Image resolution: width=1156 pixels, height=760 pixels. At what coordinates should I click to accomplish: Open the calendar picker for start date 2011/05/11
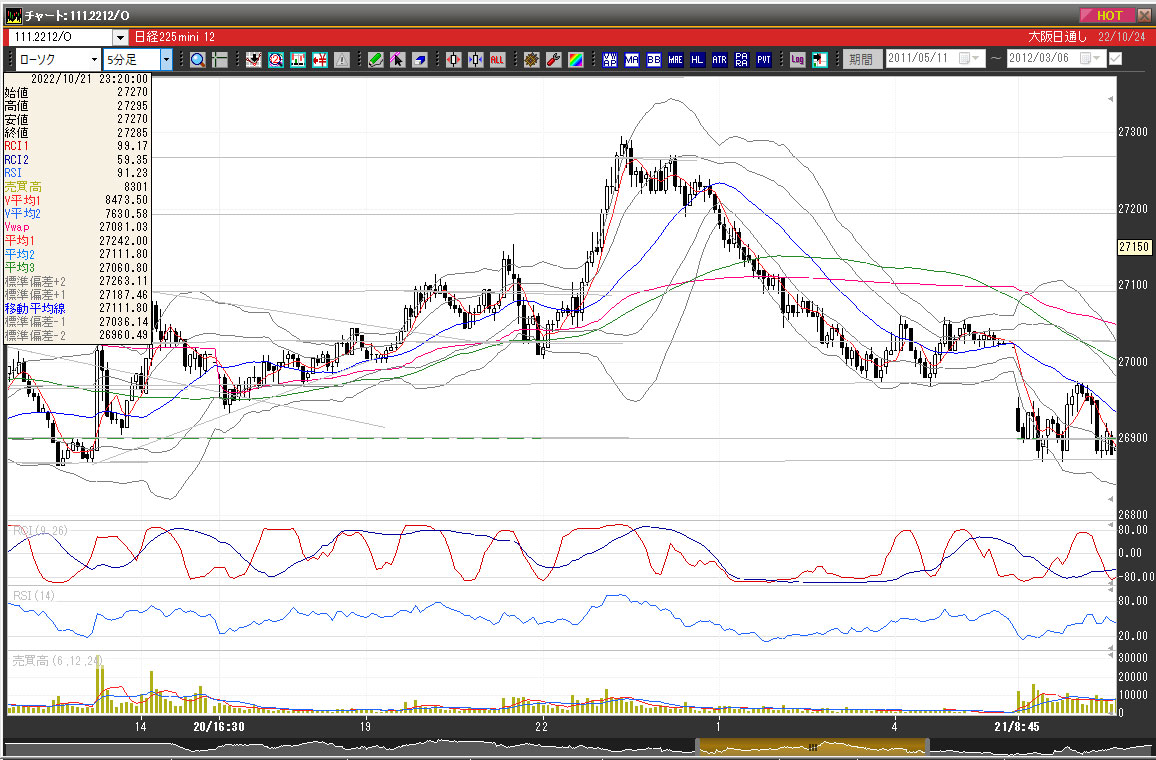tap(969, 59)
